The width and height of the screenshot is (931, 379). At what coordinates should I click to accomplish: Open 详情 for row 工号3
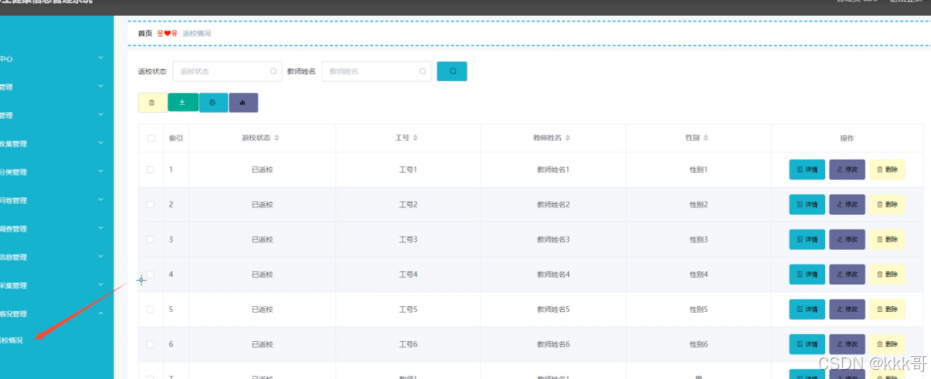point(807,239)
